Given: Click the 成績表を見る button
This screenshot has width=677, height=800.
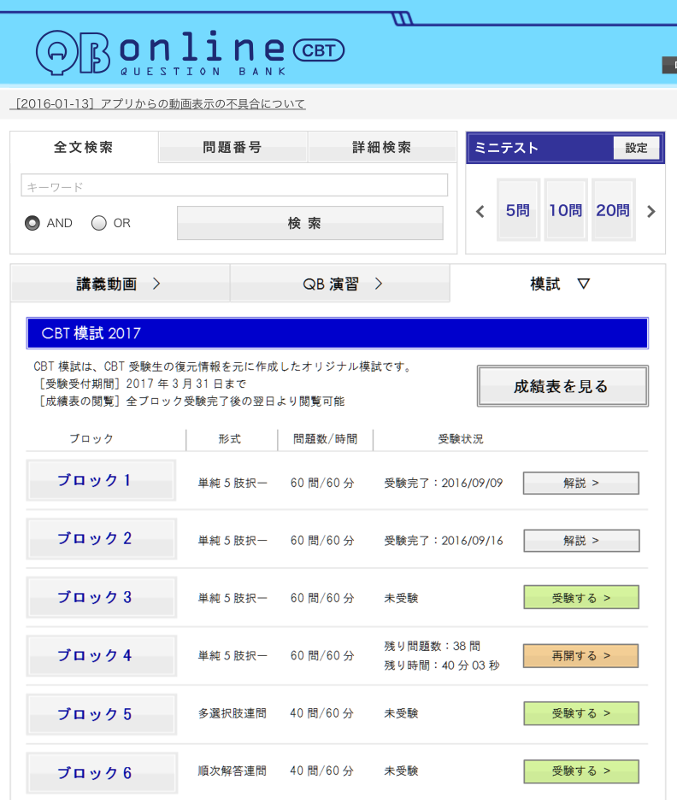Looking at the screenshot, I should pyautogui.click(x=561, y=386).
